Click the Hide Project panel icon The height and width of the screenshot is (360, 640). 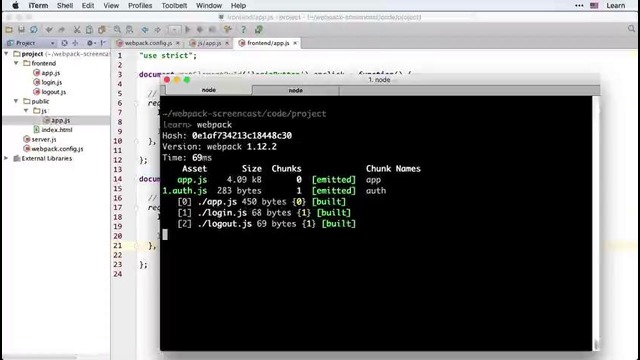103,43
